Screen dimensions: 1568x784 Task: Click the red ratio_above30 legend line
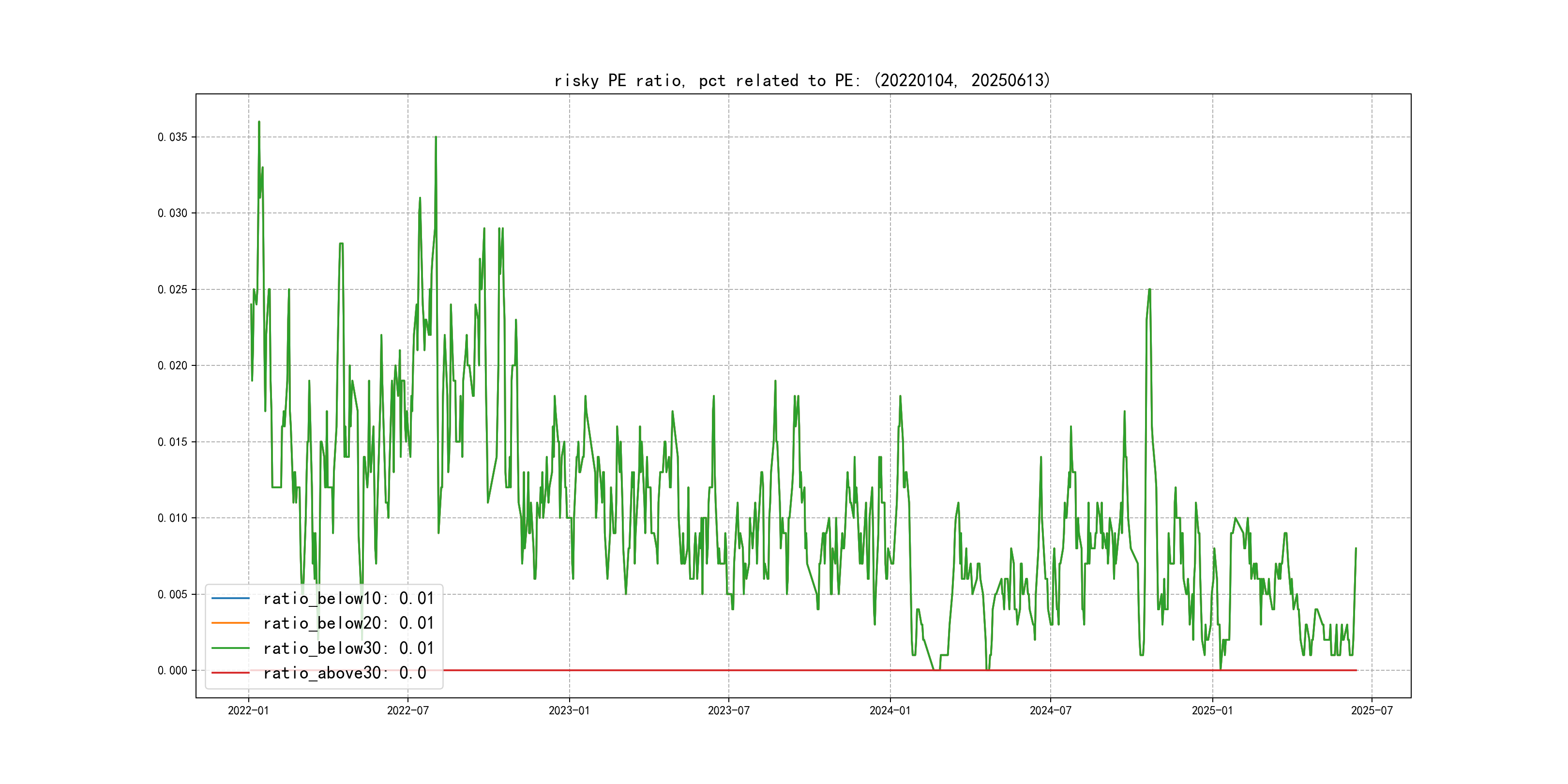[230, 673]
